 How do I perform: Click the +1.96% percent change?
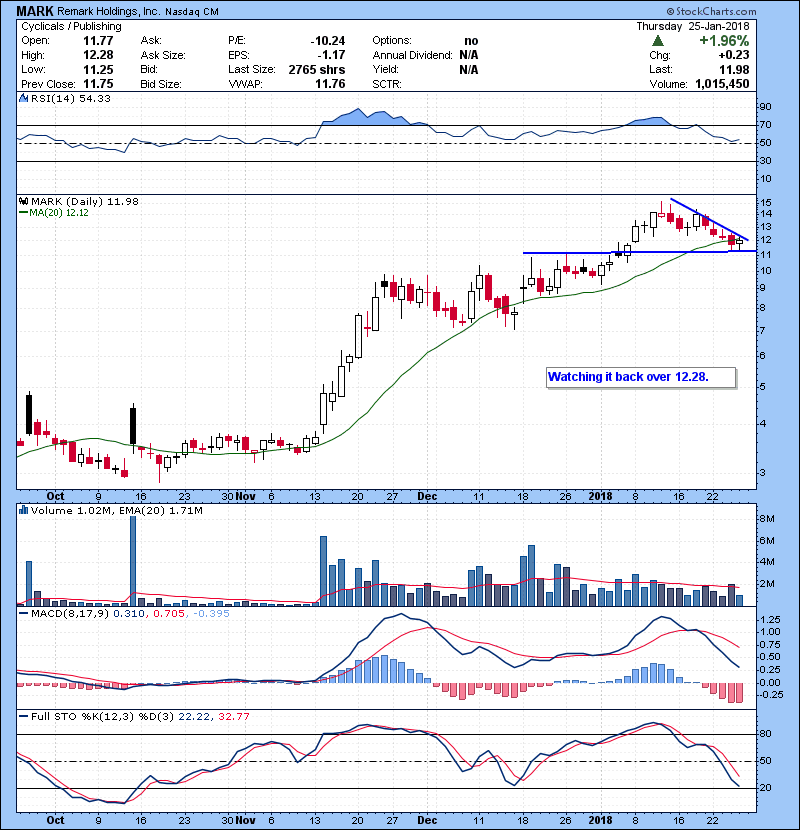(x=724, y=41)
